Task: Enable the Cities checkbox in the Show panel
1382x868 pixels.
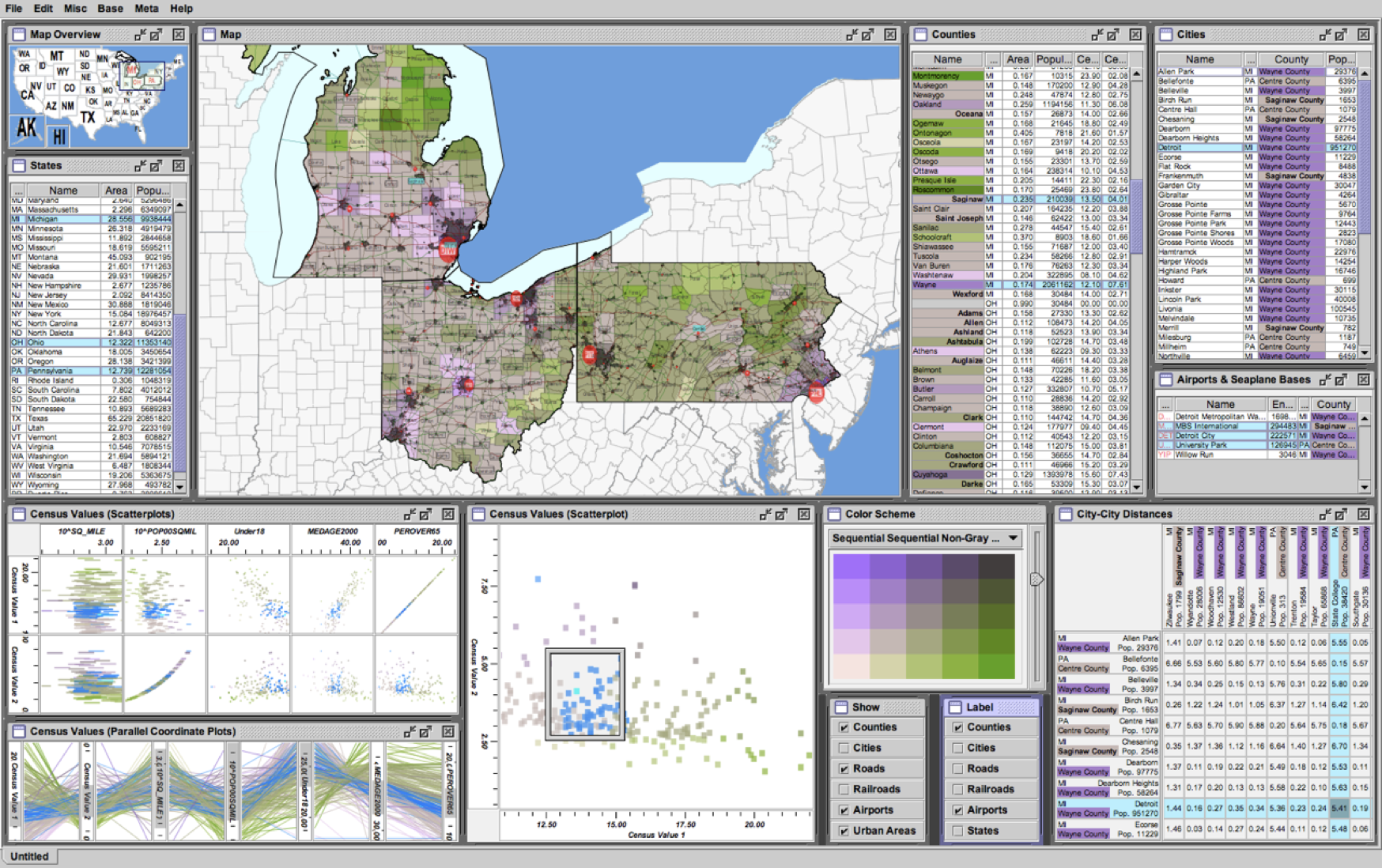Action: pyautogui.click(x=845, y=747)
